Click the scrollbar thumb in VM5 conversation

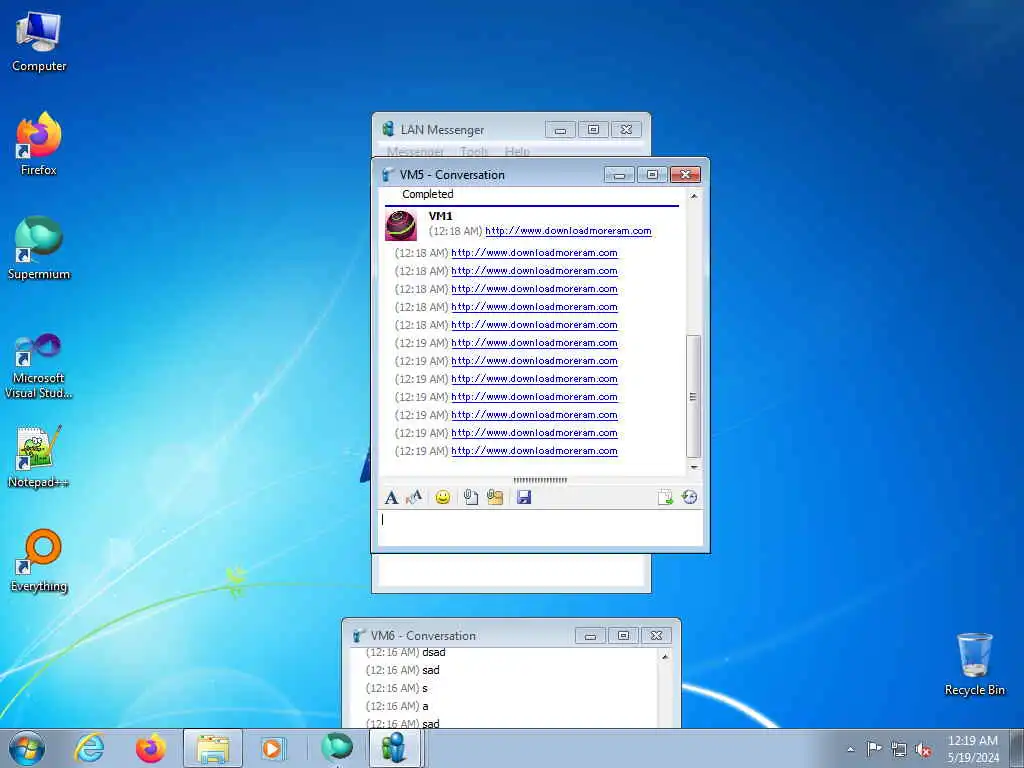(694, 396)
